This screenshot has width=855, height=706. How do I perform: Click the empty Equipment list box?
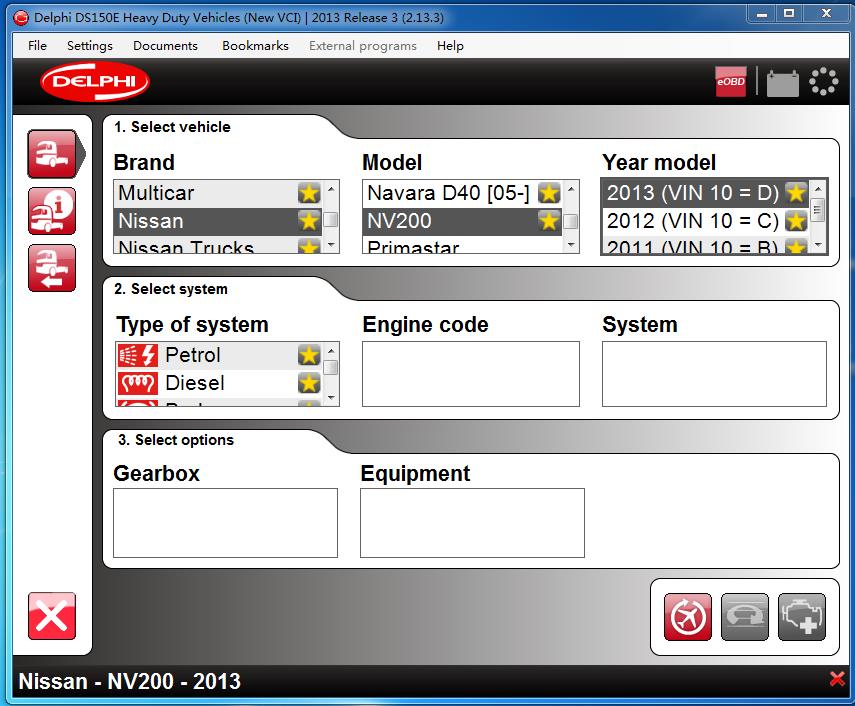[x=472, y=523]
